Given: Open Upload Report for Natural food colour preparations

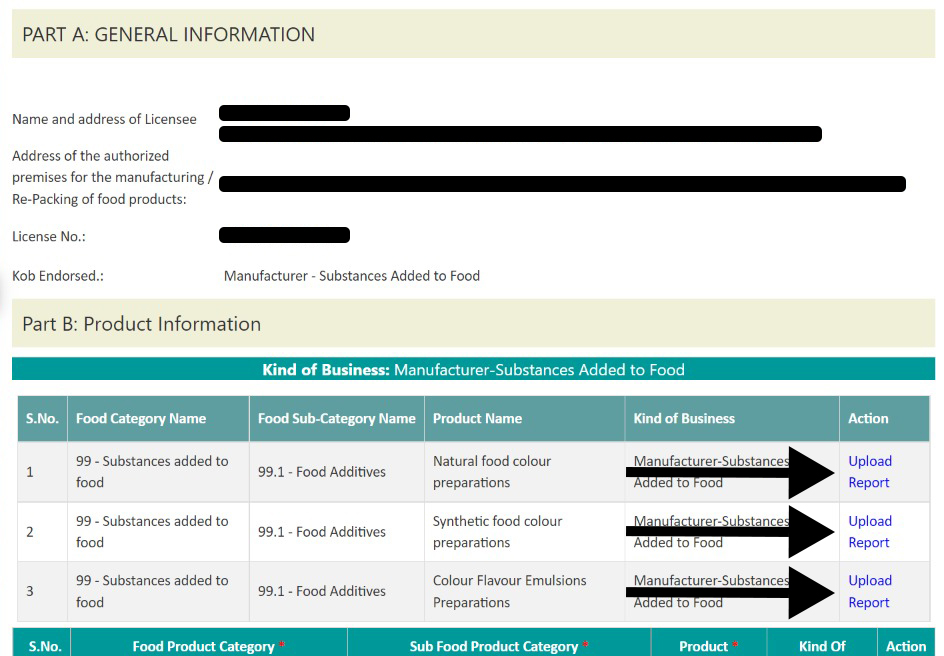Looking at the screenshot, I should point(870,472).
